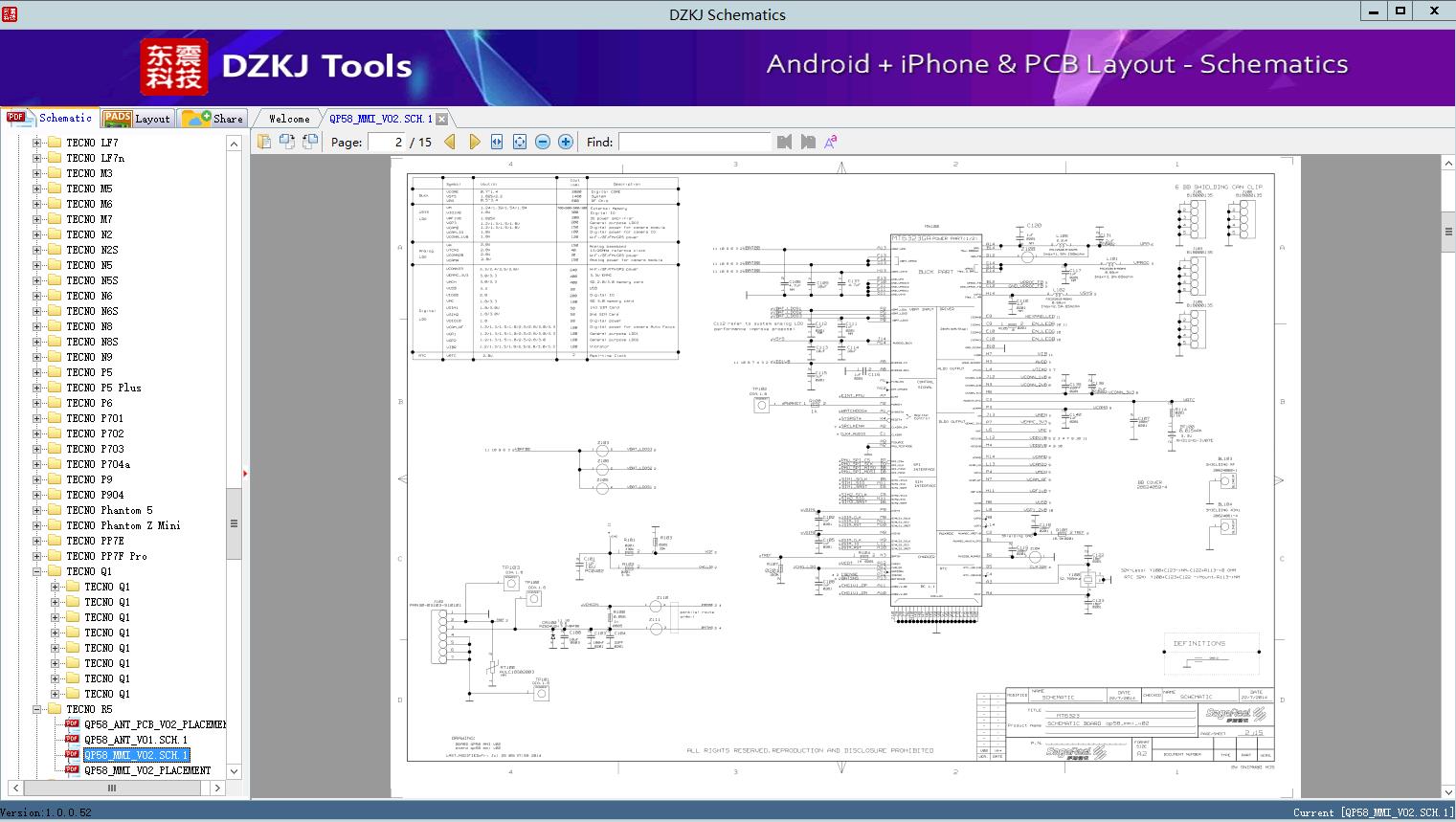Zoom out with the minus icon
This screenshot has width=1456, height=822.
[x=543, y=142]
